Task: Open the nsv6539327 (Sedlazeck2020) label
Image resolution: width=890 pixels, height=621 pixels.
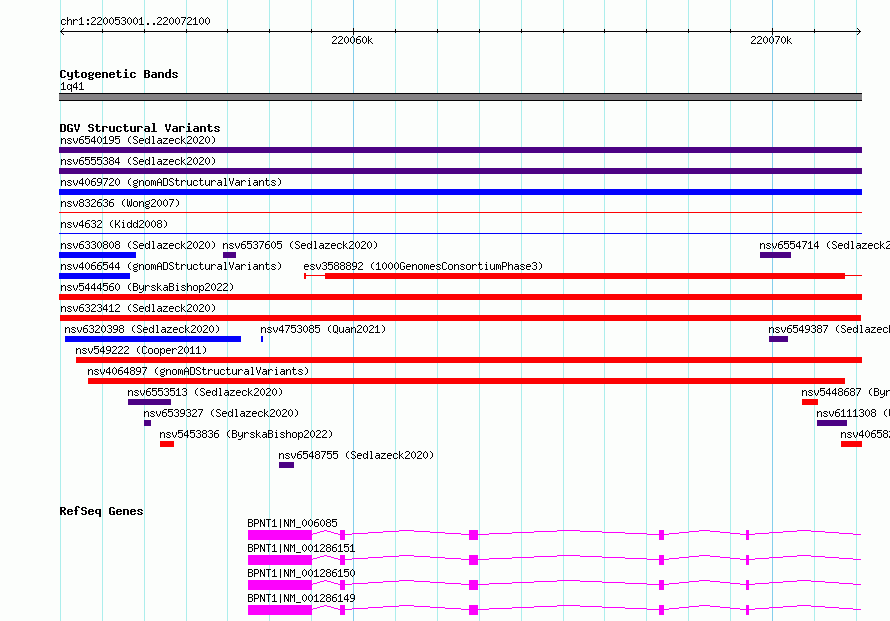Action: click(x=221, y=413)
